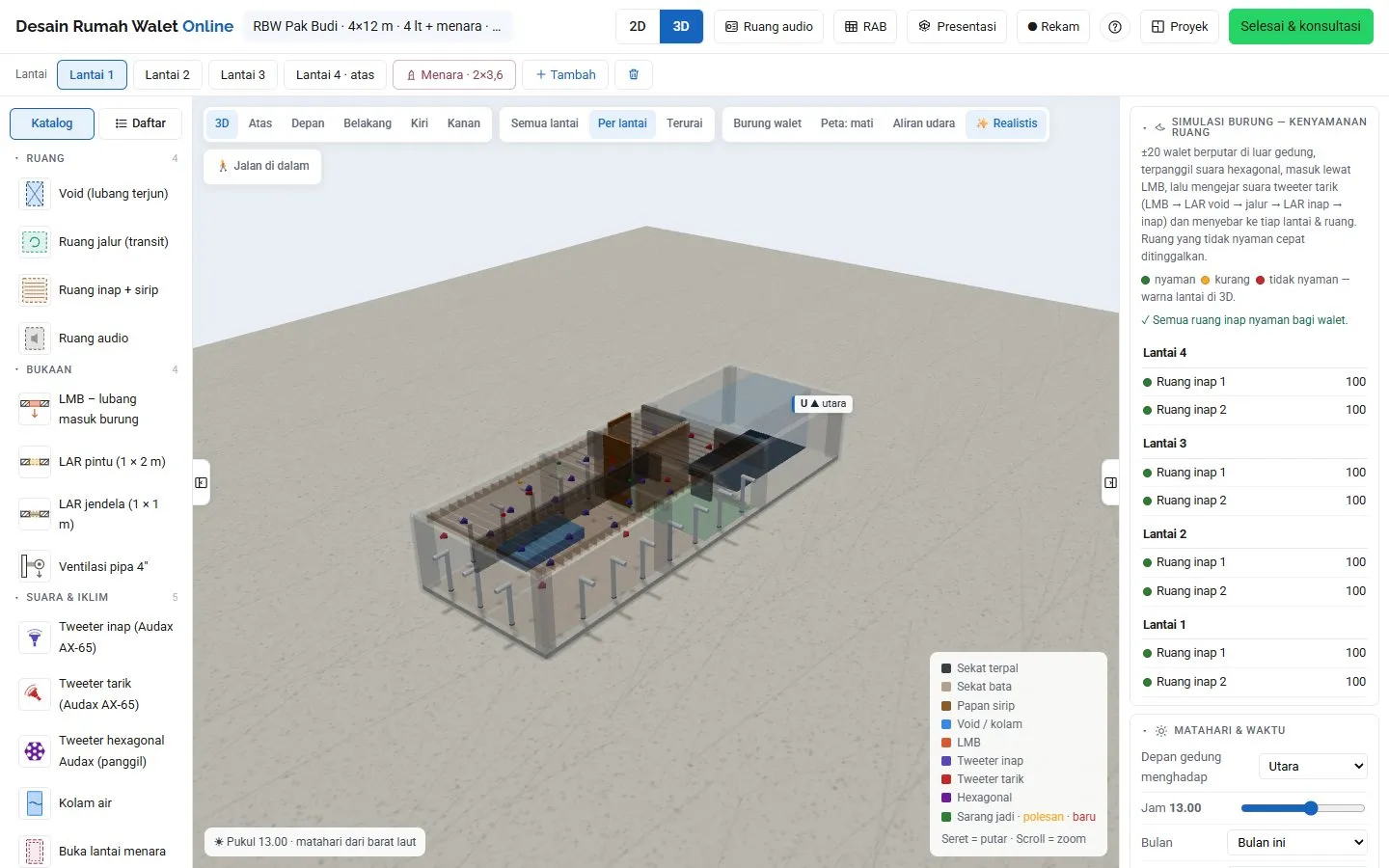Select the Ventilasi pipa 4" icon
The image size is (1389, 868).
[x=35, y=566]
